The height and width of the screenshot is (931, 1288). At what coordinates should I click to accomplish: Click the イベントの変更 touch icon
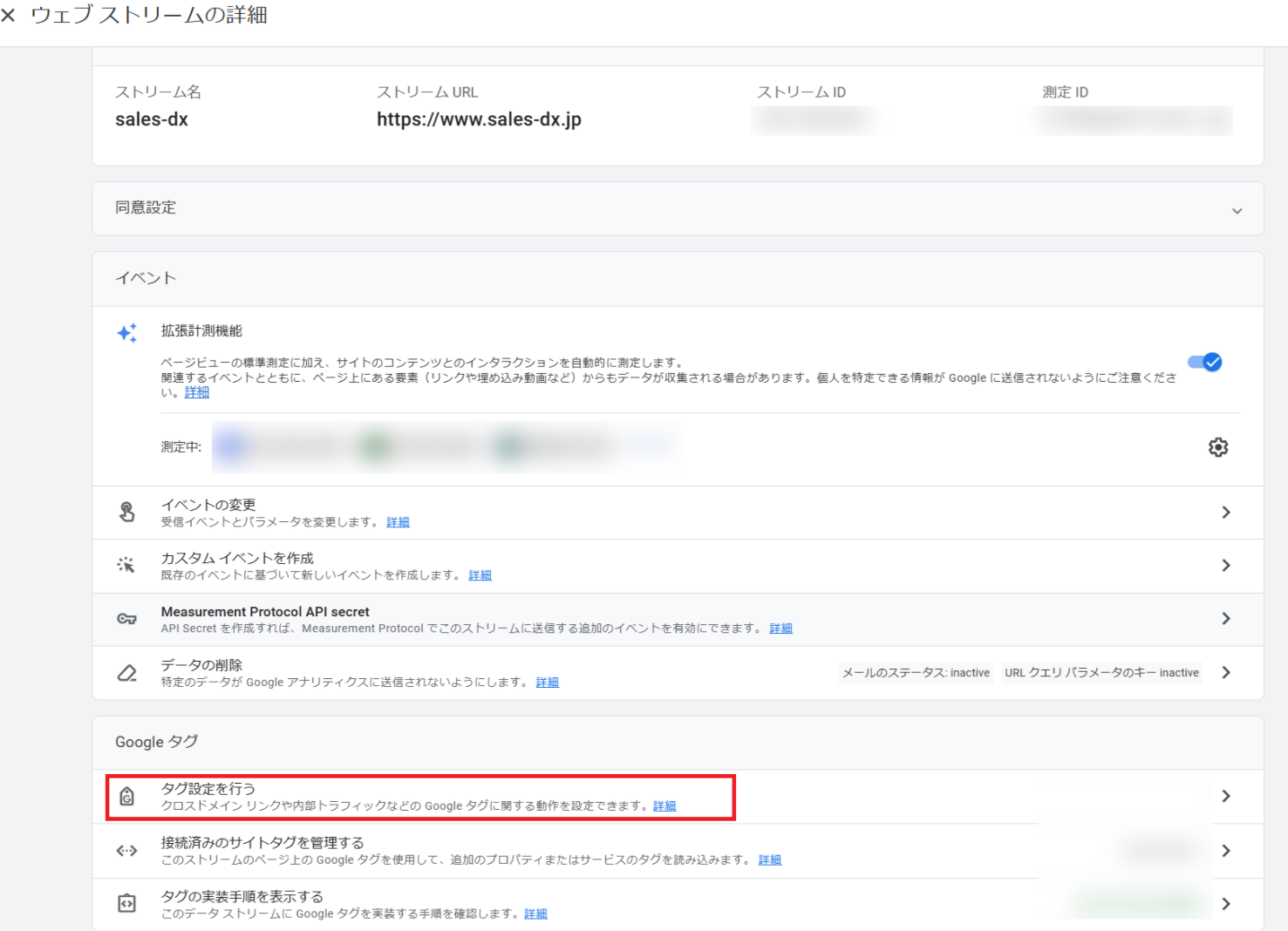[x=127, y=512]
